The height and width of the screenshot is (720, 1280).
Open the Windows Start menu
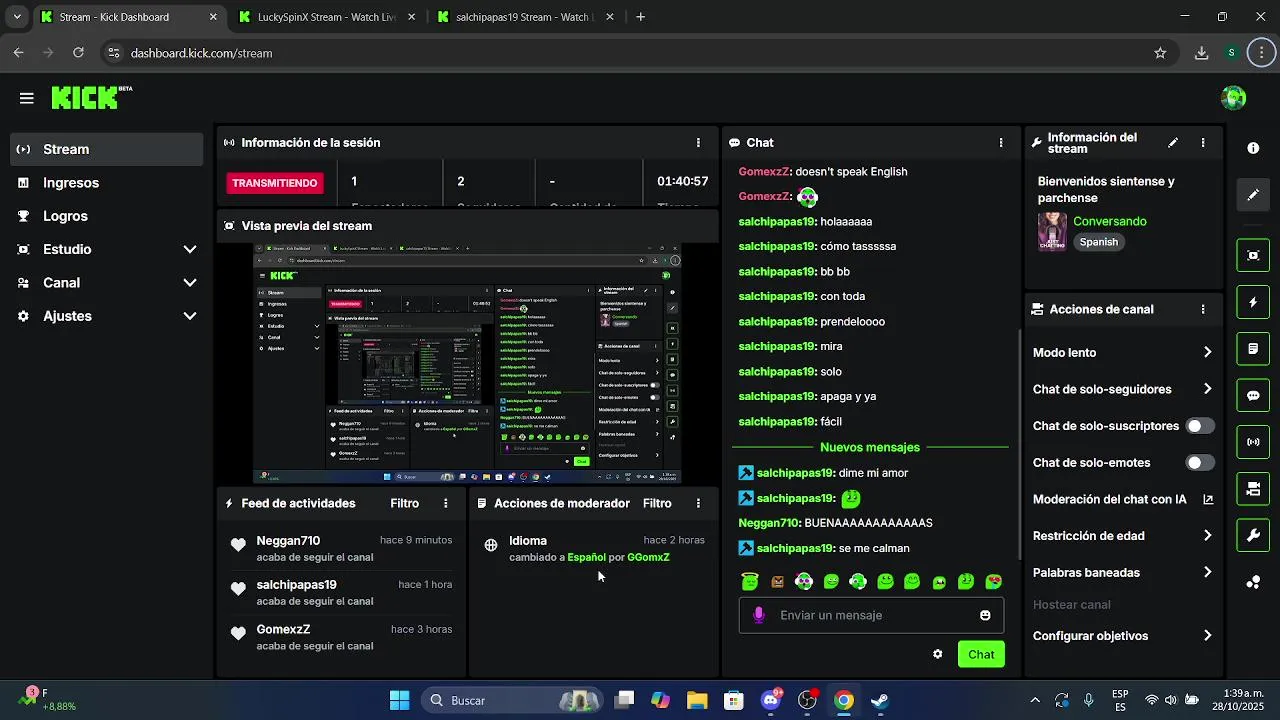click(399, 701)
